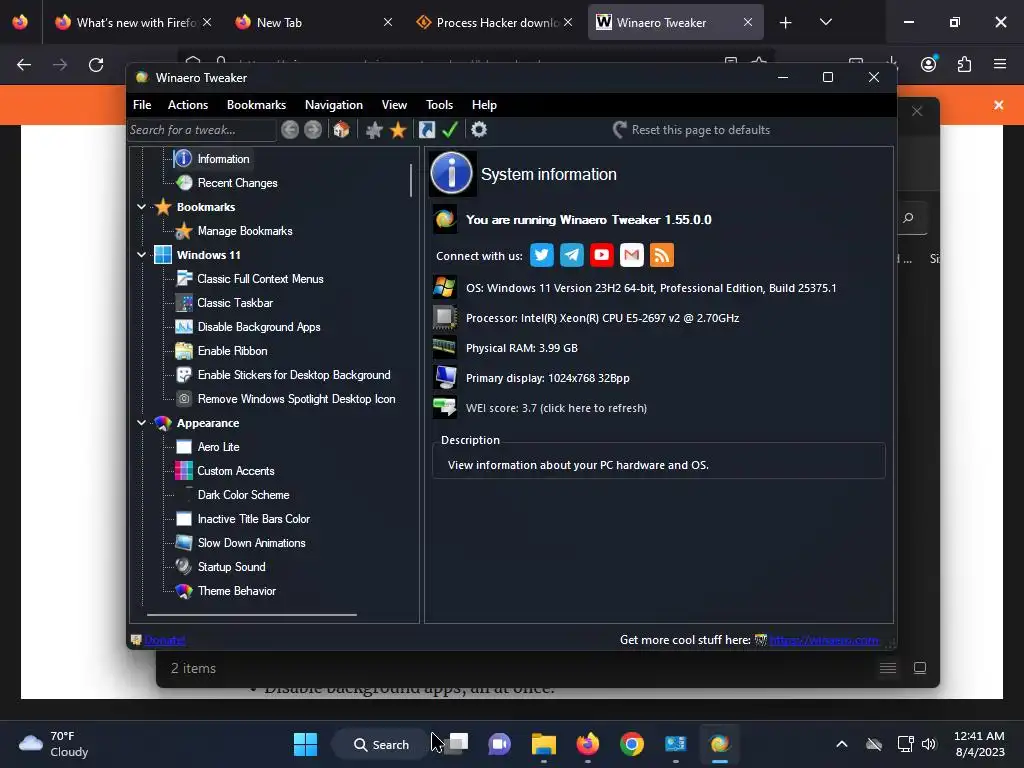Open Winaero YouTube link icon

(602, 255)
